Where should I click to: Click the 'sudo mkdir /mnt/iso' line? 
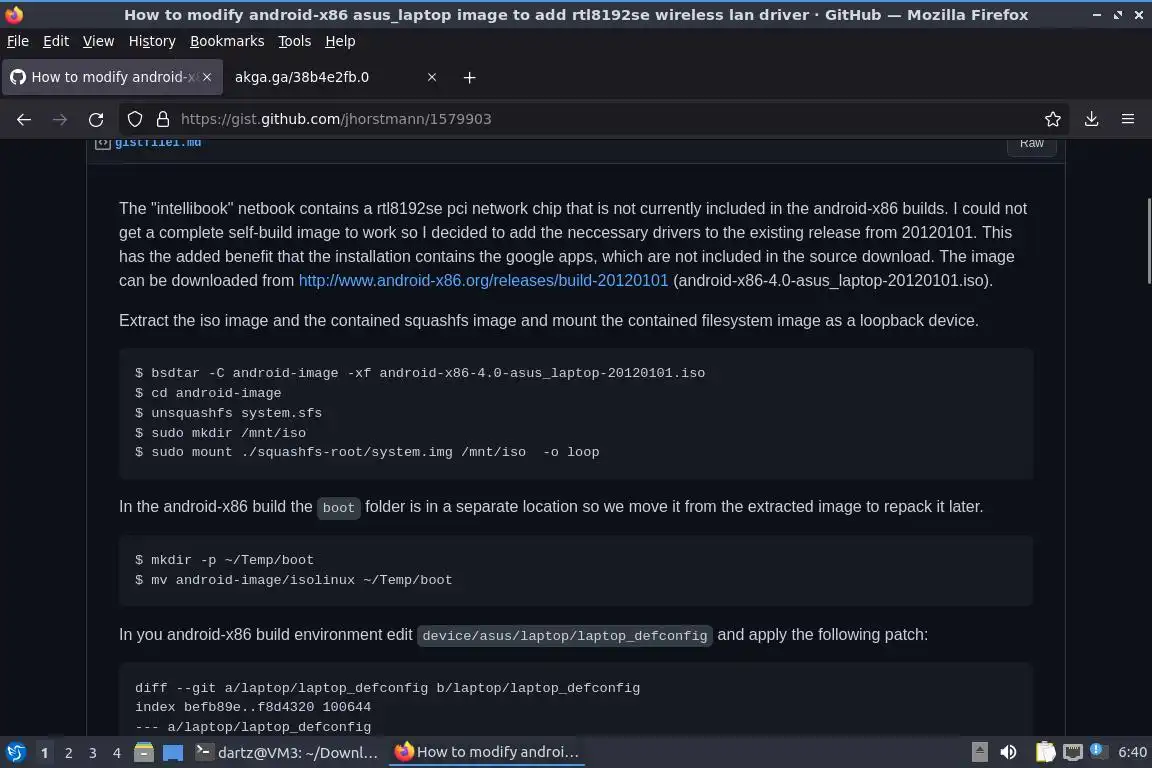(x=220, y=433)
